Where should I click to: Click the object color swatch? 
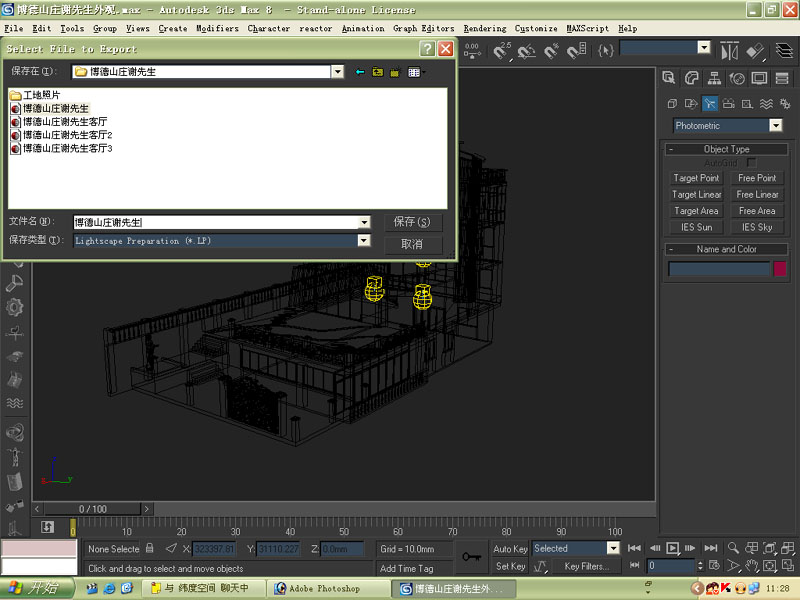tap(780, 269)
